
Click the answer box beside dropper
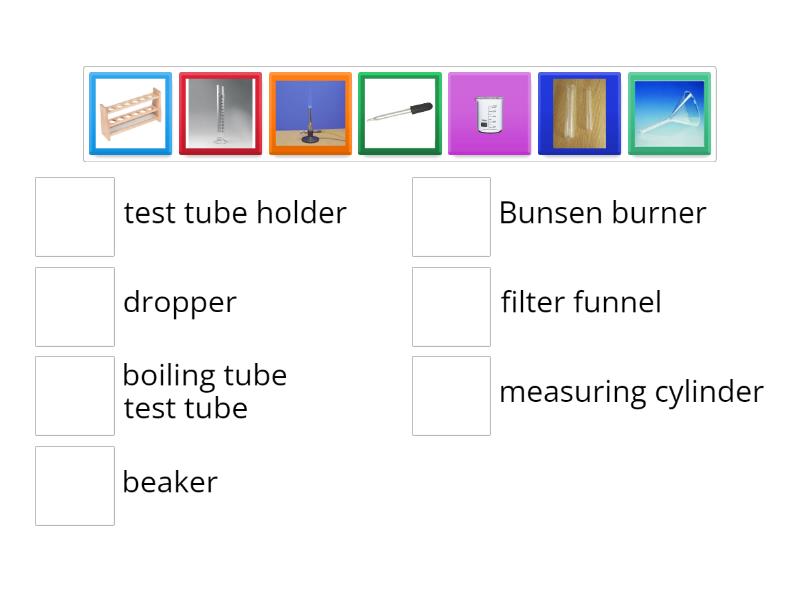[x=75, y=306]
